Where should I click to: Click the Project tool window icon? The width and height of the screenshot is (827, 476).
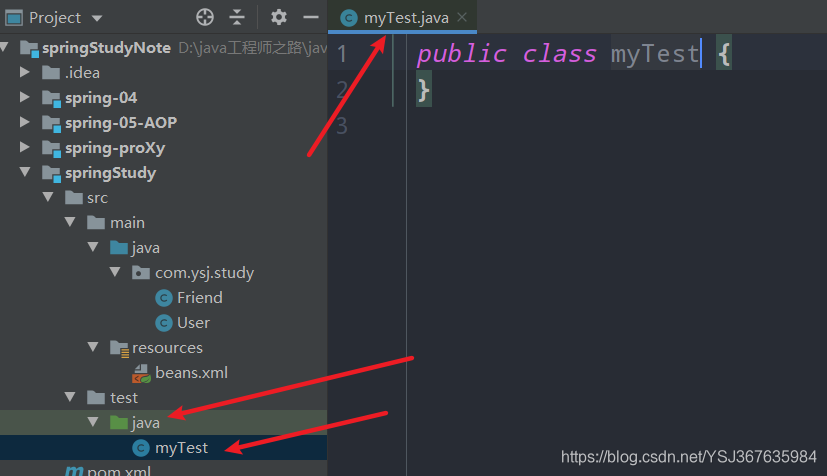point(14,18)
